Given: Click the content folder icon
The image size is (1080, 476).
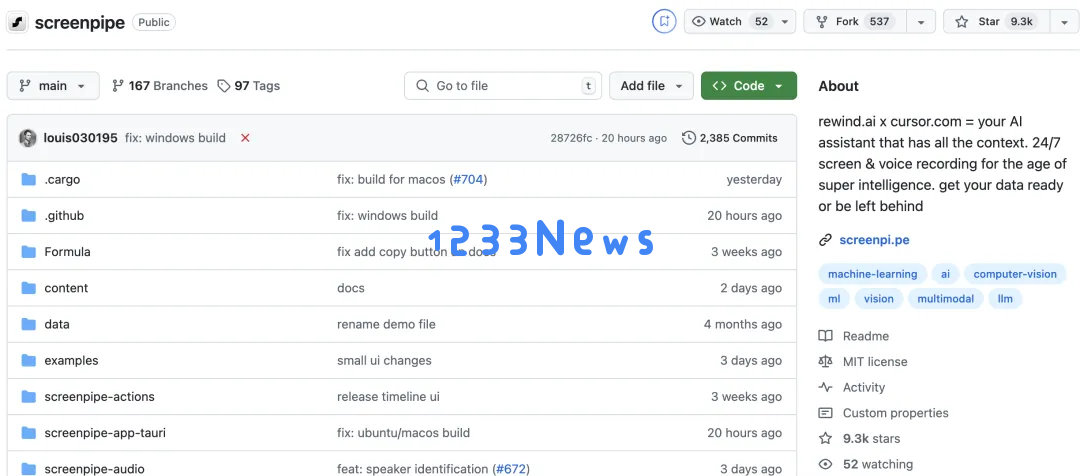Looking at the screenshot, I should [28, 288].
